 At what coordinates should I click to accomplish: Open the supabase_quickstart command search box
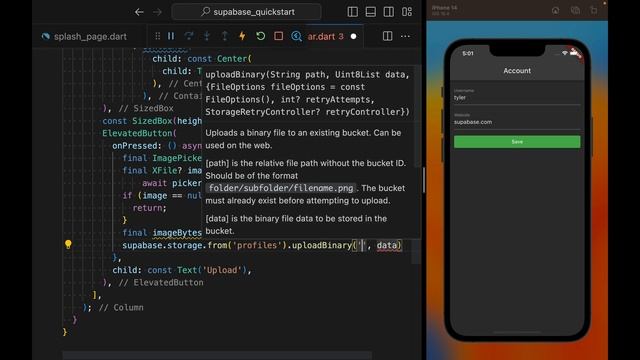(247, 12)
